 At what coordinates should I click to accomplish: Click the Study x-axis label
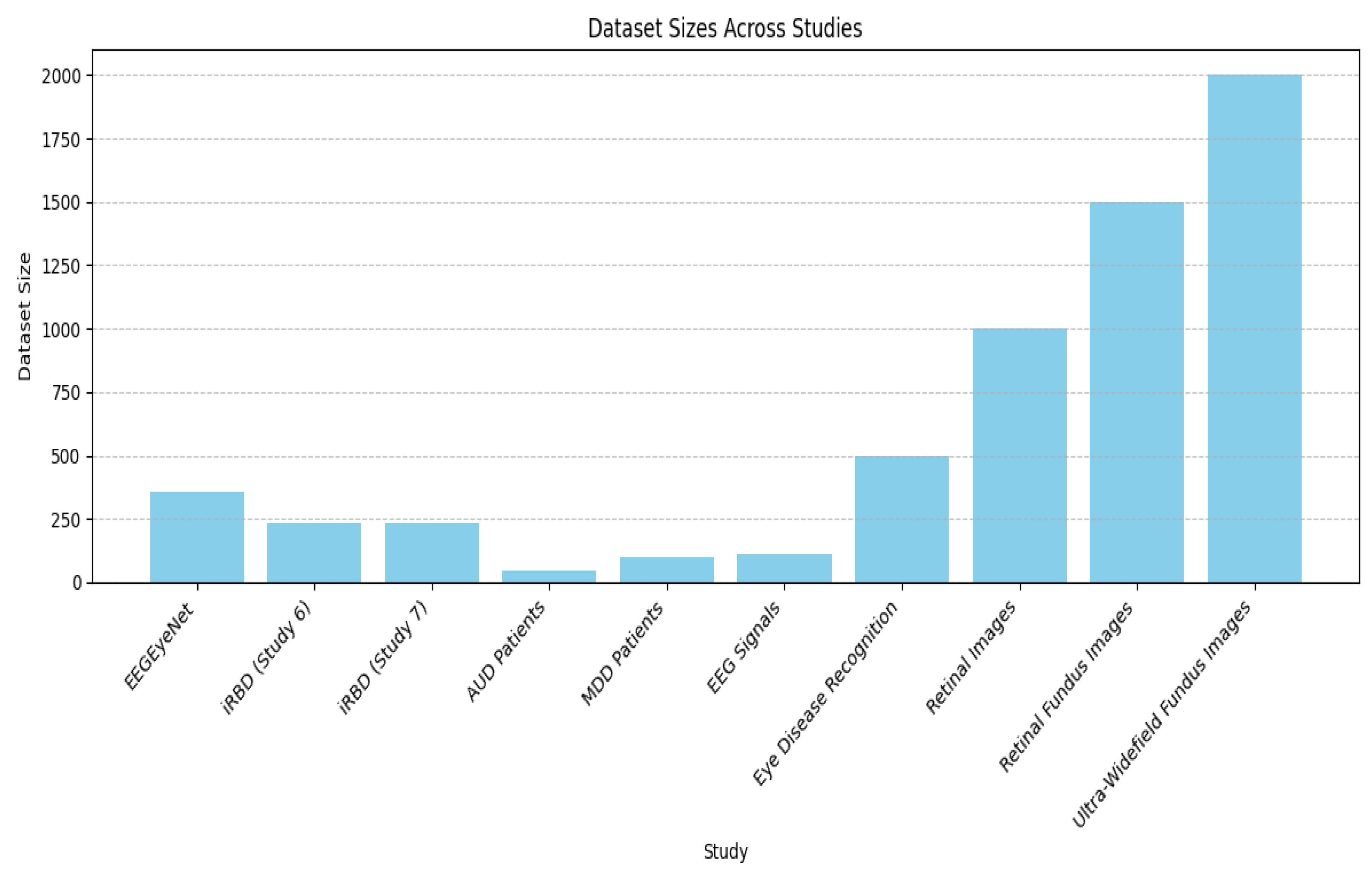[x=725, y=852]
